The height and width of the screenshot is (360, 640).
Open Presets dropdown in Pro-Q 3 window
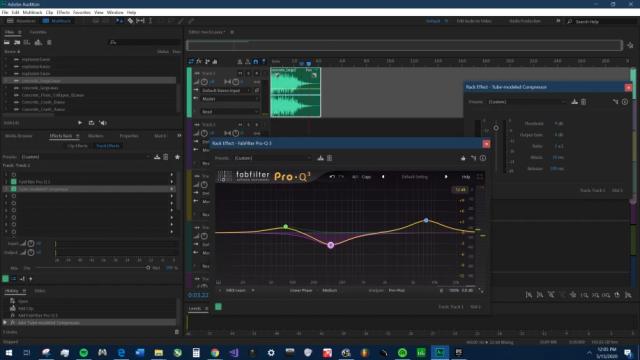(272, 158)
